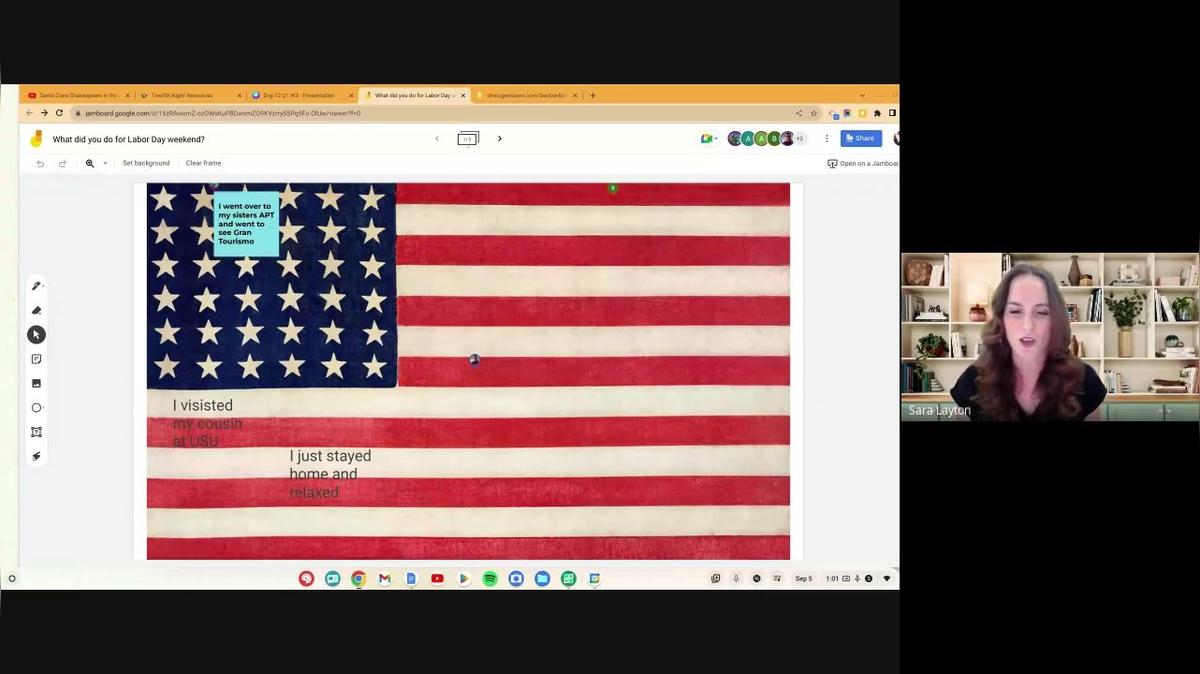Open the Camera app from the shelf
Screen dimensions: 1200x674
coord(516,578)
